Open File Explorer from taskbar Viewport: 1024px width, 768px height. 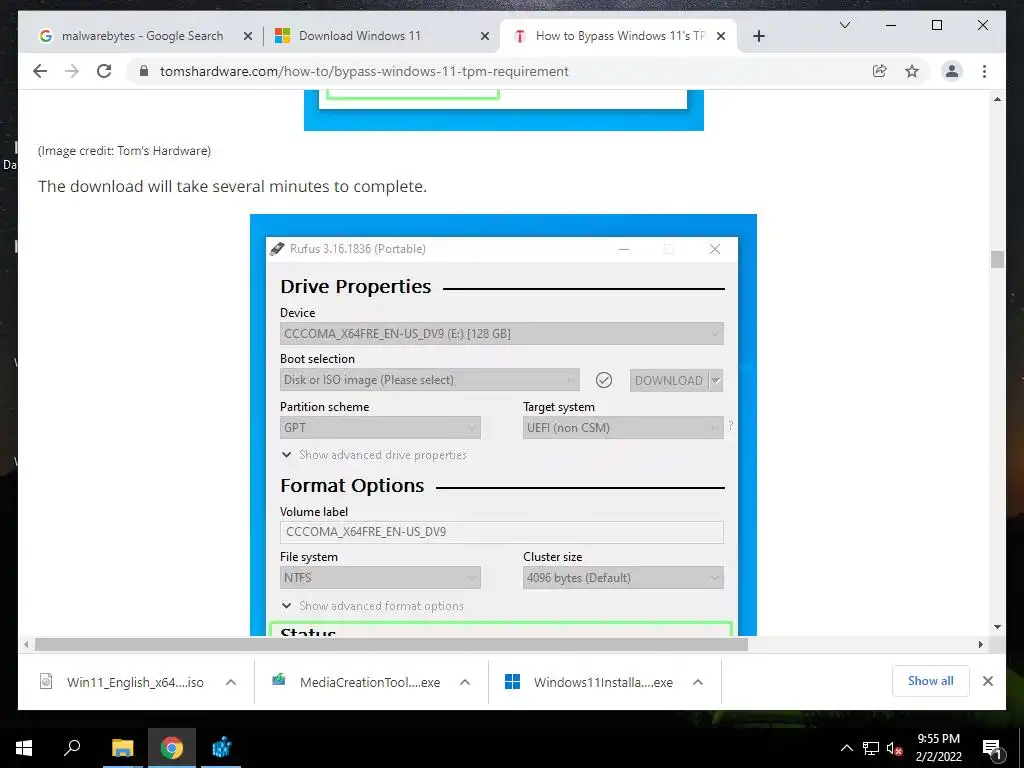pos(122,748)
